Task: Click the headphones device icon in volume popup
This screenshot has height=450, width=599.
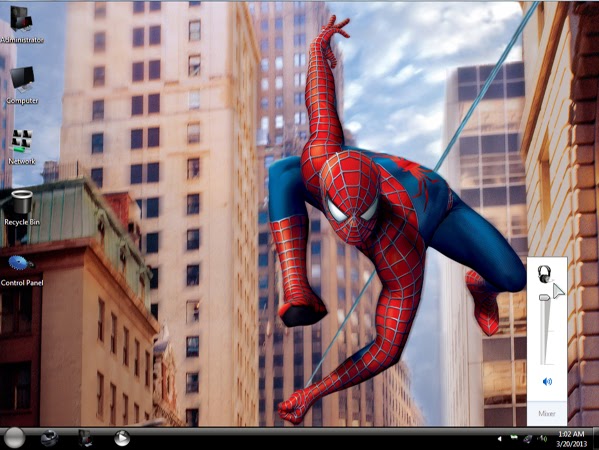Action: (544, 274)
